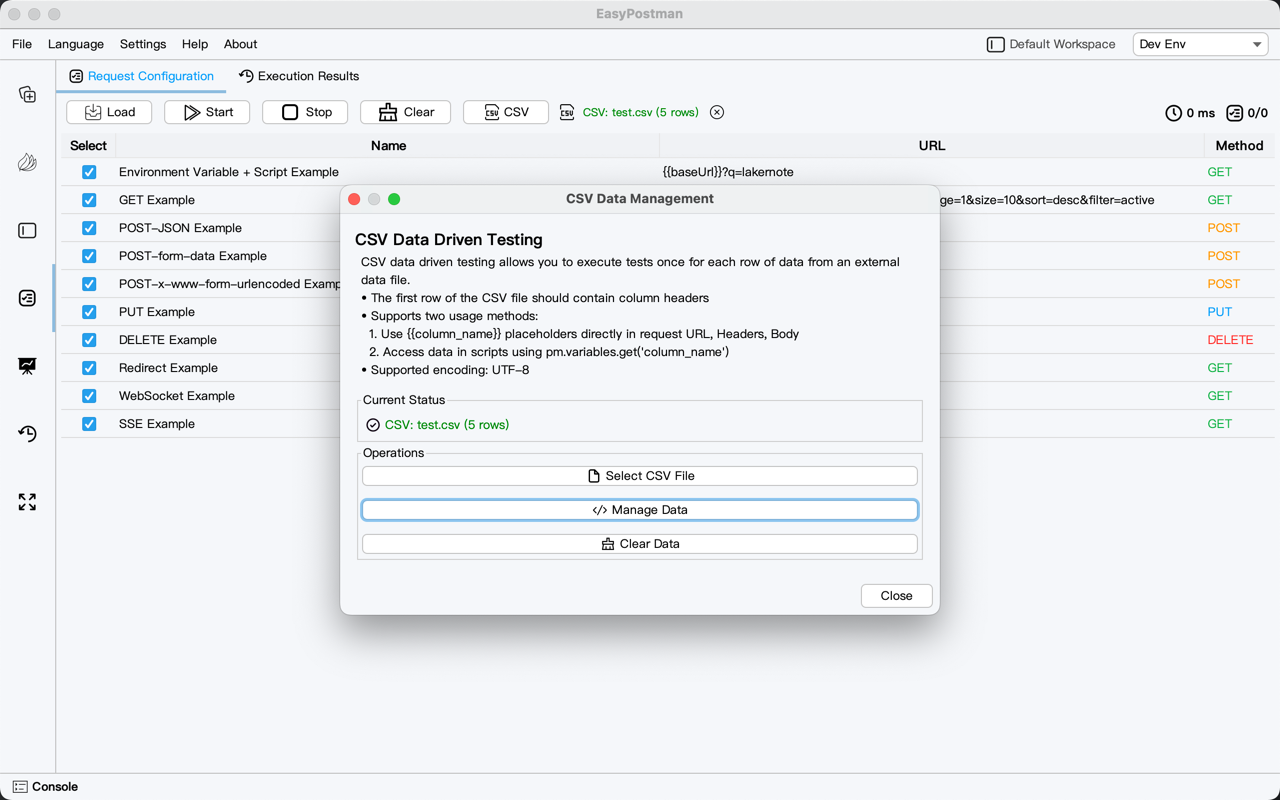Click the Select column header
Image resolution: width=1280 pixels, height=800 pixels.
click(x=88, y=146)
